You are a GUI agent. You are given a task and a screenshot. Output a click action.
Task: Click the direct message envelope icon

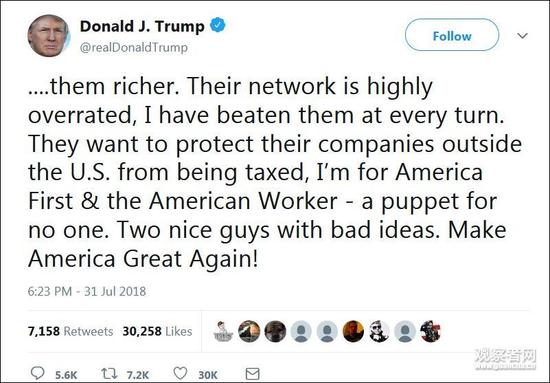(252, 374)
